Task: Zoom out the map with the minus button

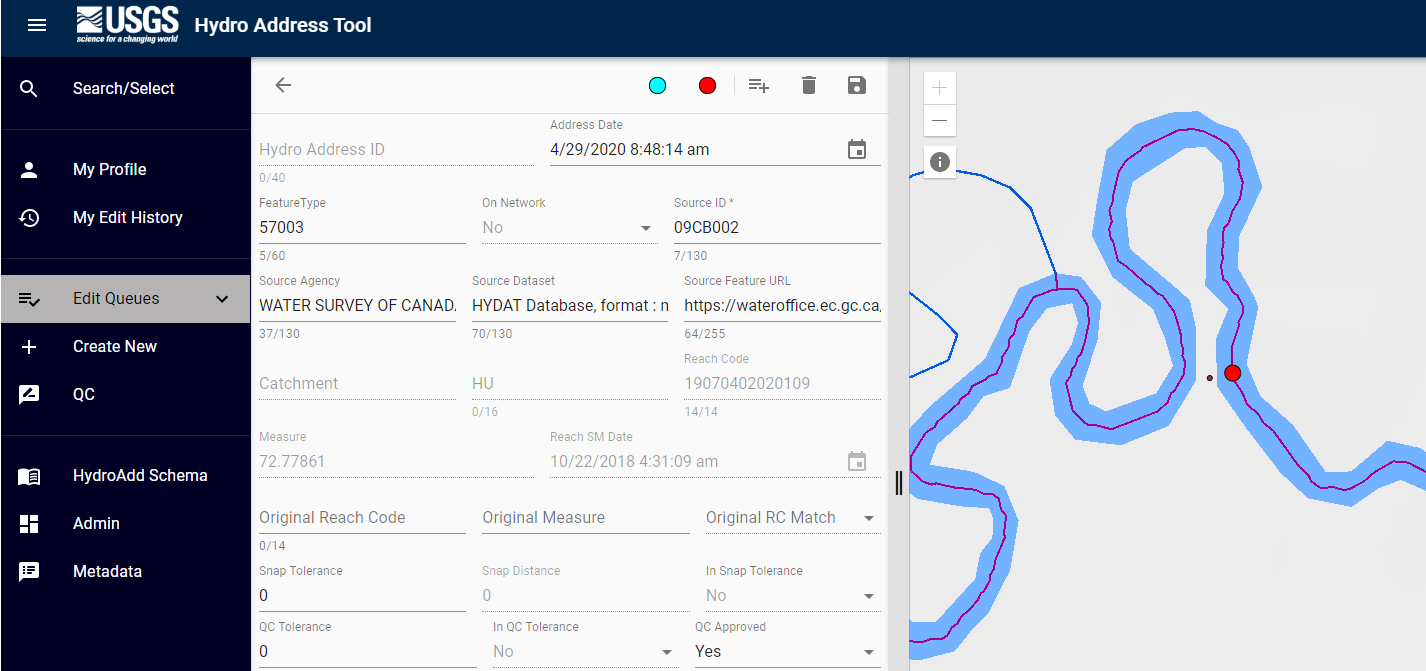Action: 939,121
